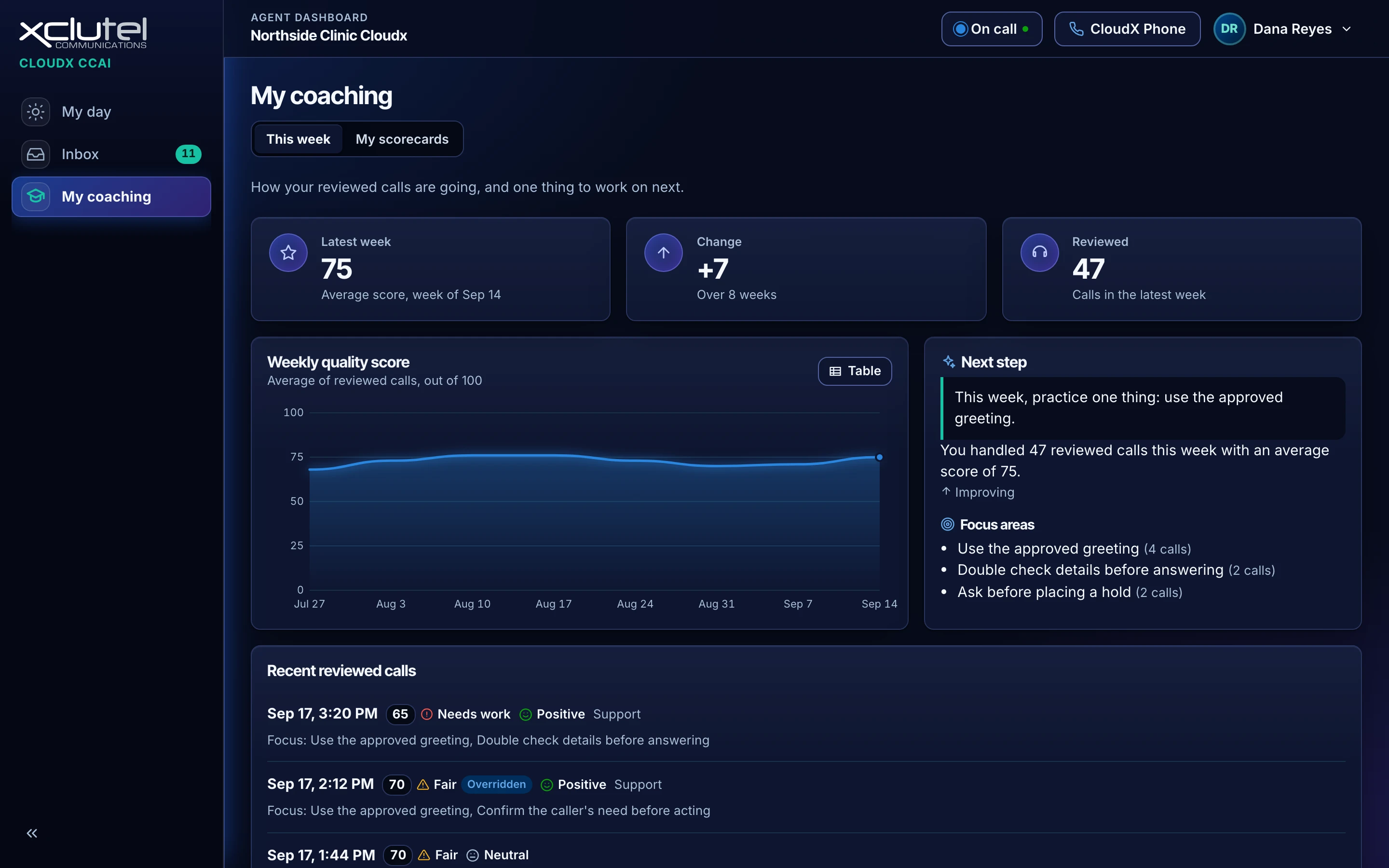Click the sparkle icon beside Next step

click(x=949, y=362)
